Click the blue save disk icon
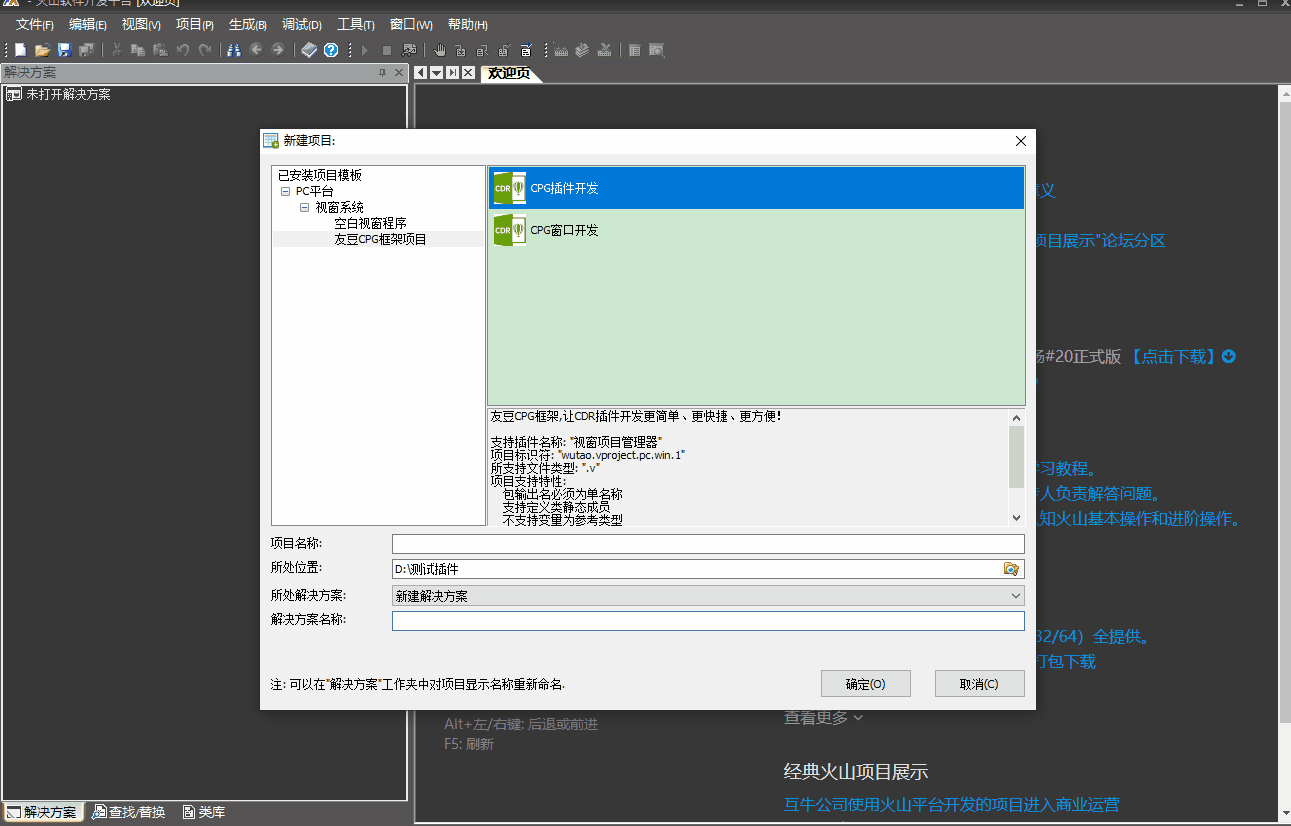Viewport: 1291px width, 826px height. pos(64,50)
